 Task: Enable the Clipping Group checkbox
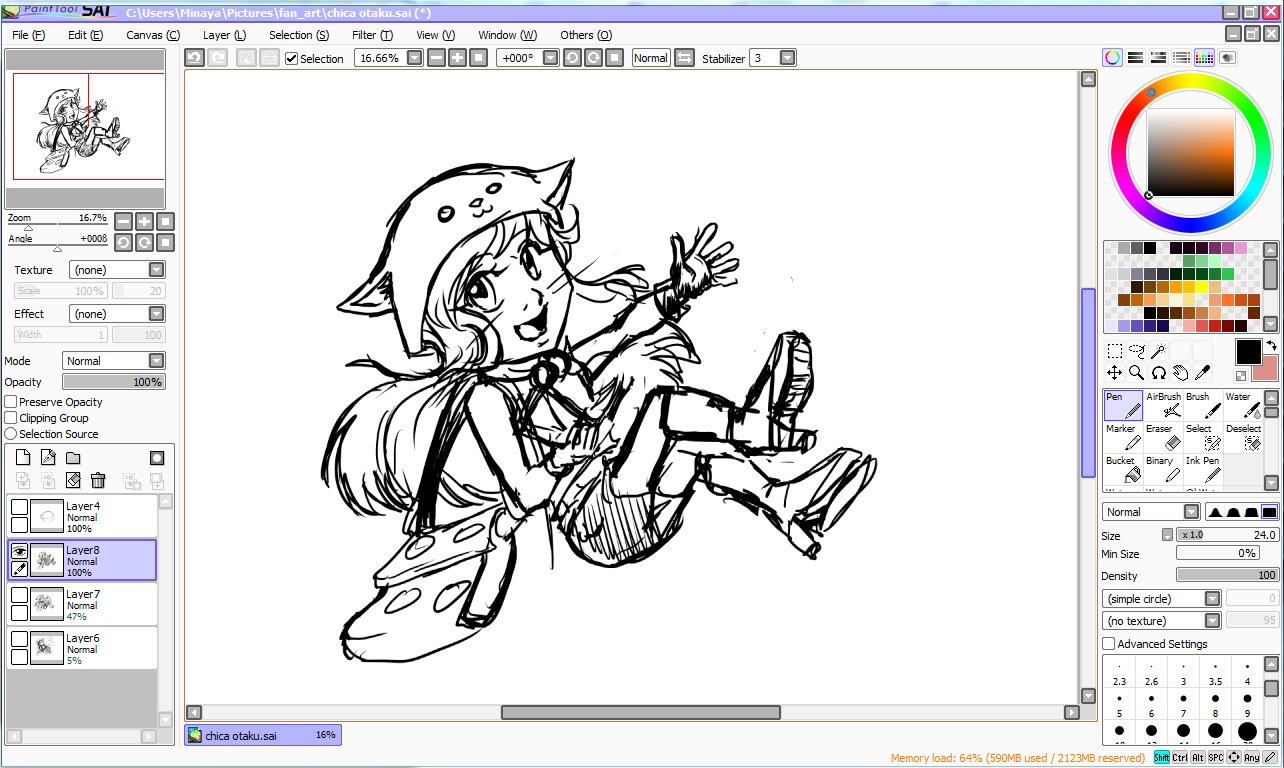(11, 418)
